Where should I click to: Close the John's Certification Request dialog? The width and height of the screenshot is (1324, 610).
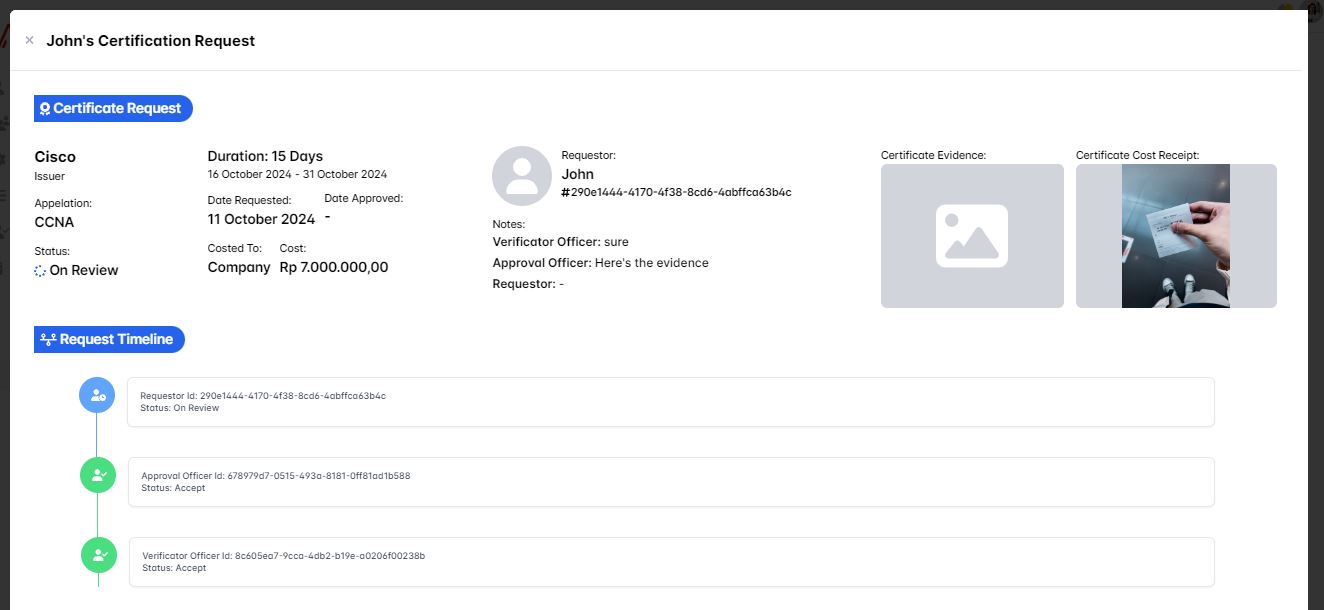(29, 41)
